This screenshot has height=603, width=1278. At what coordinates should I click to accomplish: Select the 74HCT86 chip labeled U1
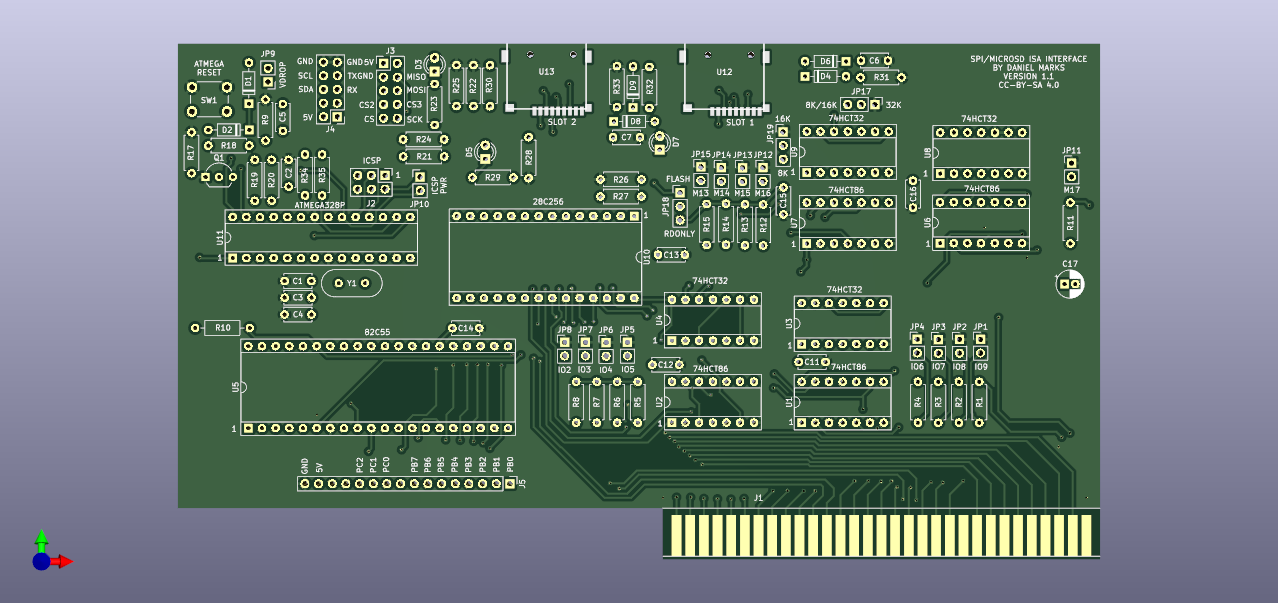[843, 403]
